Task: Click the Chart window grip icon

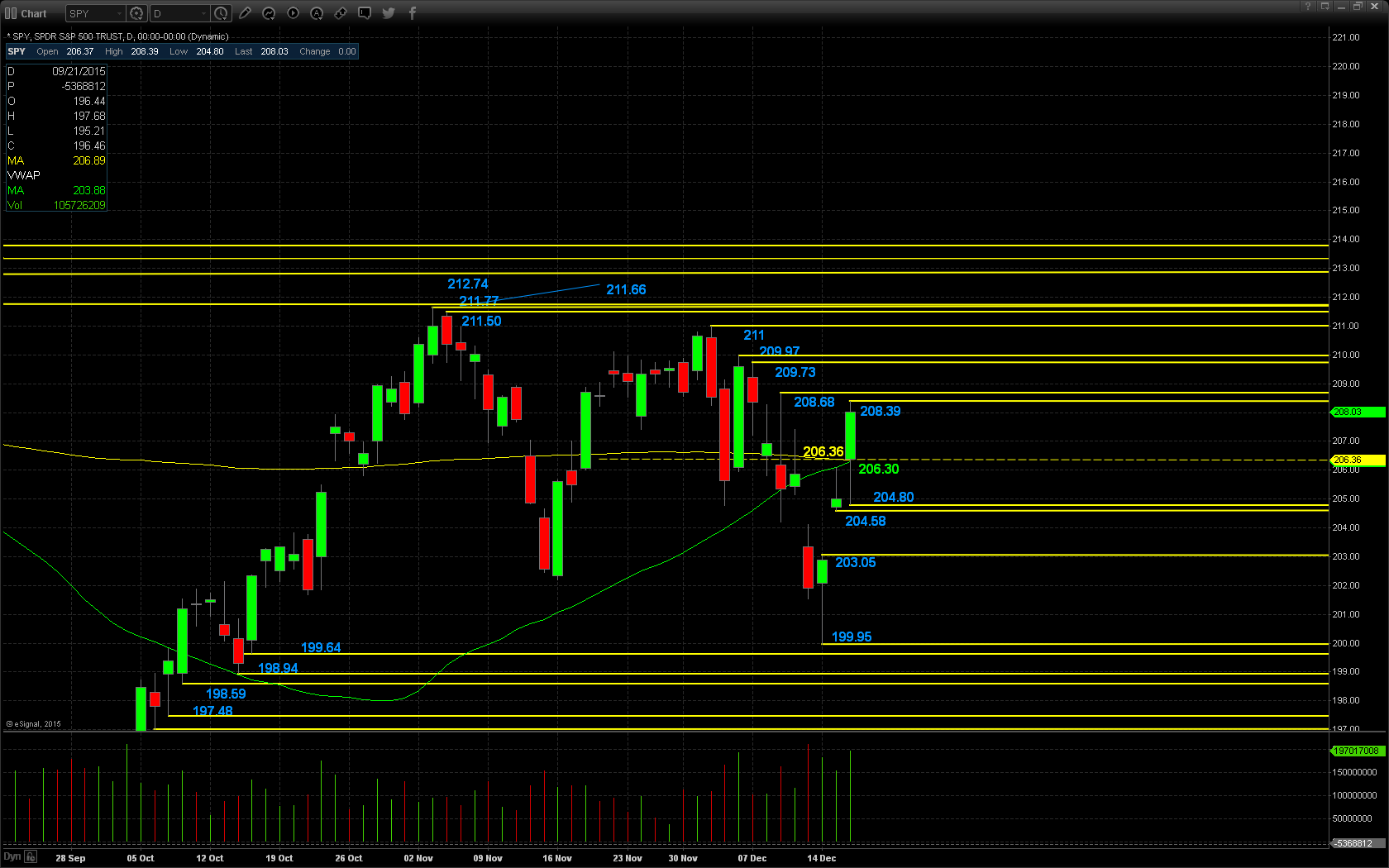Action: pyautogui.click(x=11, y=13)
